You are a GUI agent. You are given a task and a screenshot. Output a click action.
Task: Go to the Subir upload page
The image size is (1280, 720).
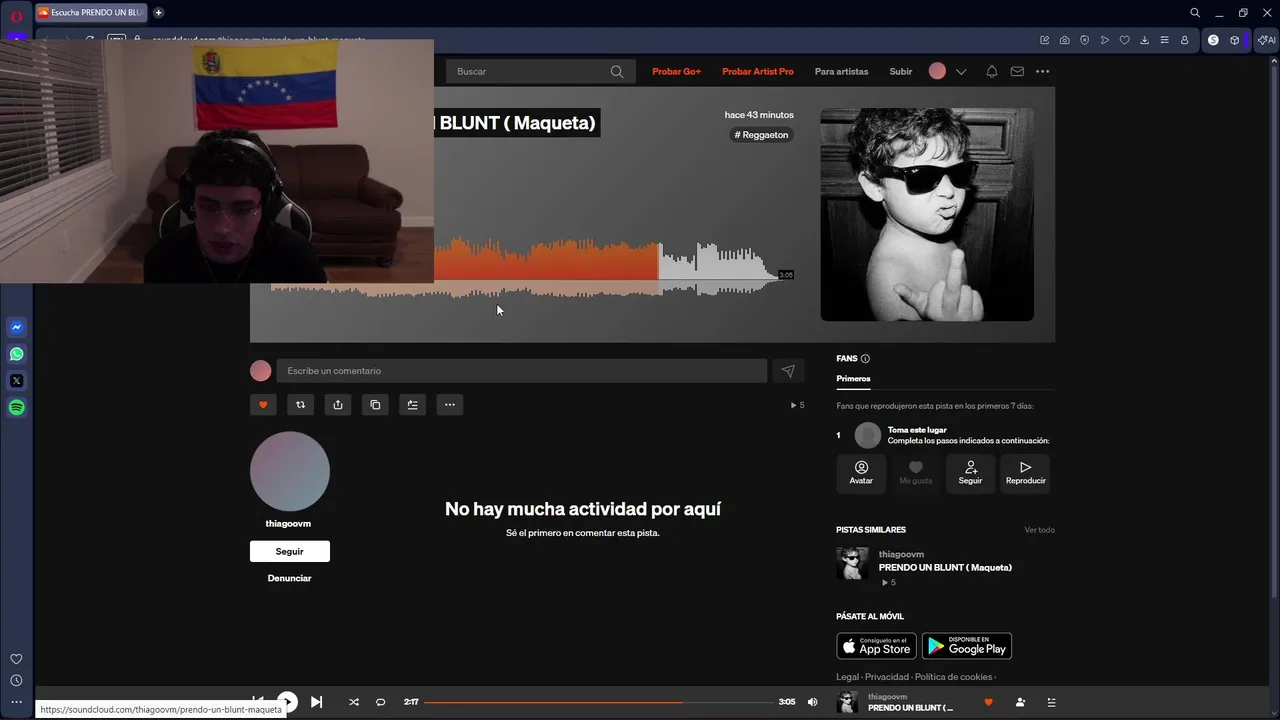pyautogui.click(x=901, y=72)
